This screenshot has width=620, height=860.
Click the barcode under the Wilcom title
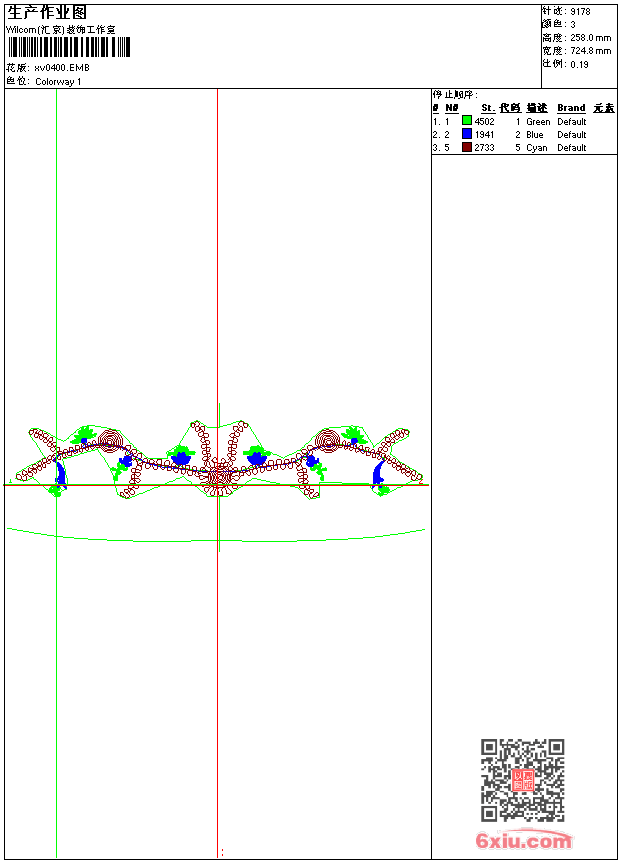tap(69, 47)
